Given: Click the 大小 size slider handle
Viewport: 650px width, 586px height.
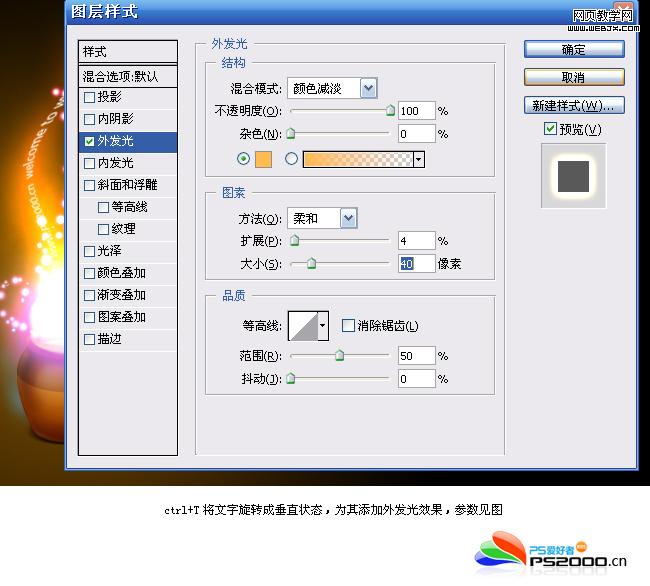Looking at the screenshot, I should 311,263.
